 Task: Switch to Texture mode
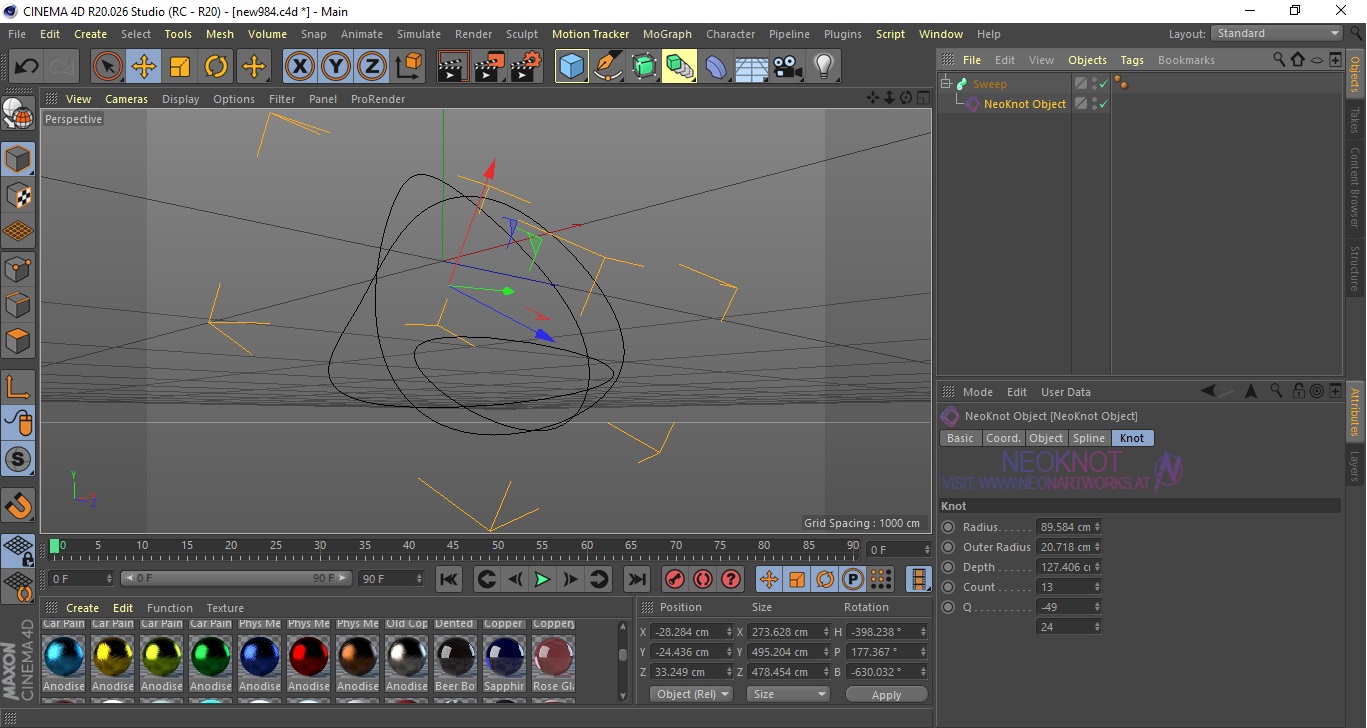click(18, 196)
